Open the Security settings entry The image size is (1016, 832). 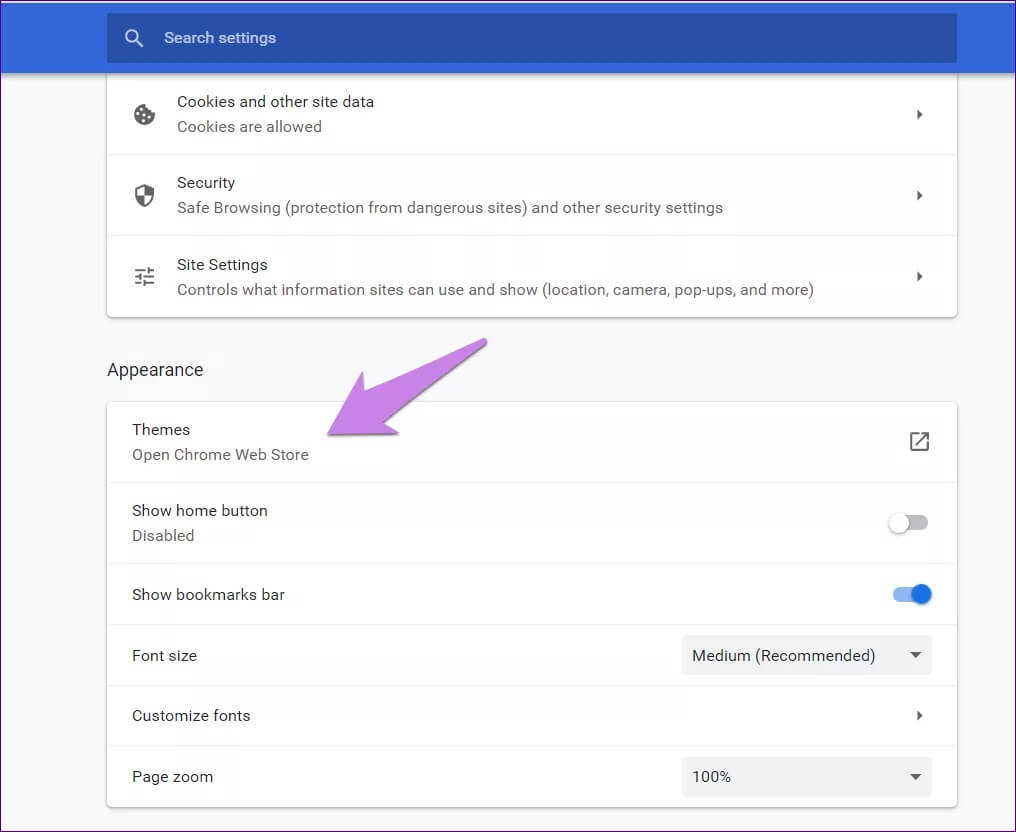pos(206,183)
